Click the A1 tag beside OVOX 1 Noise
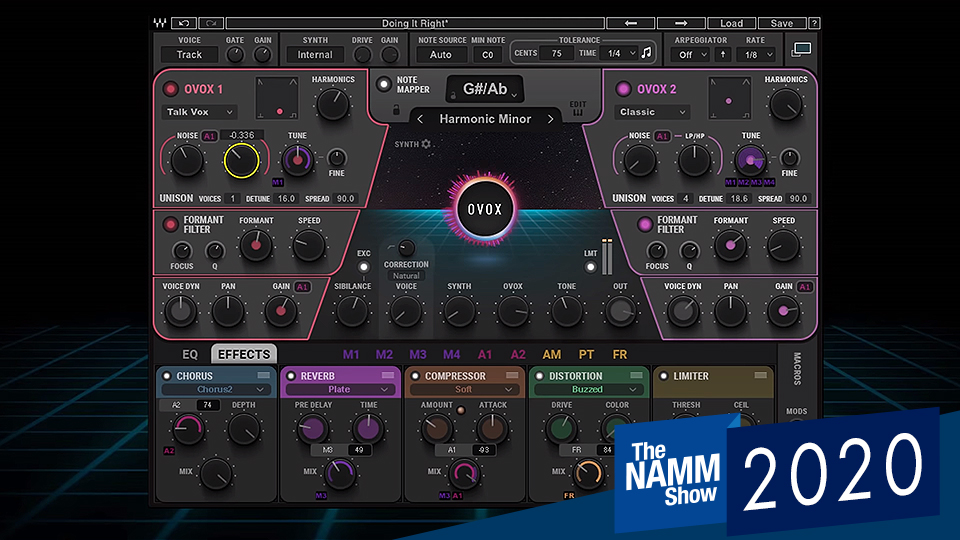Screen dimensions: 960x540 click(209, 136)
